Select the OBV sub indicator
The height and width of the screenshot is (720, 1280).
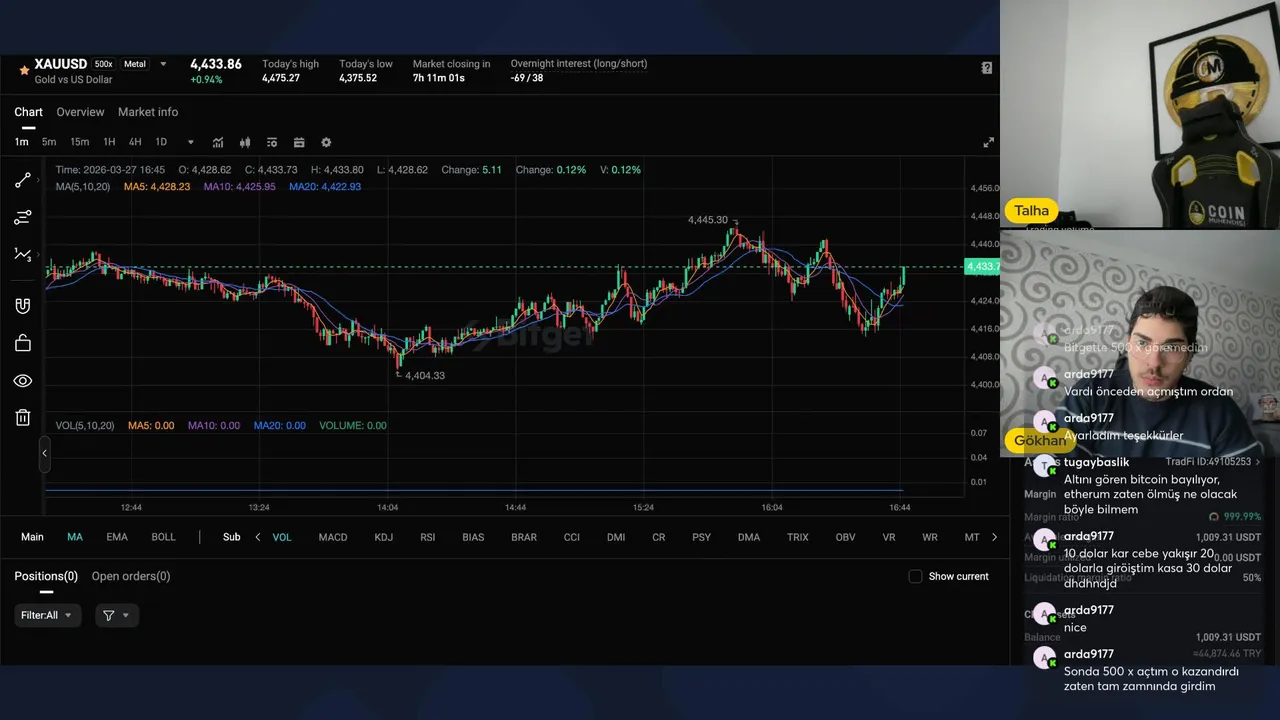[845, 537]
